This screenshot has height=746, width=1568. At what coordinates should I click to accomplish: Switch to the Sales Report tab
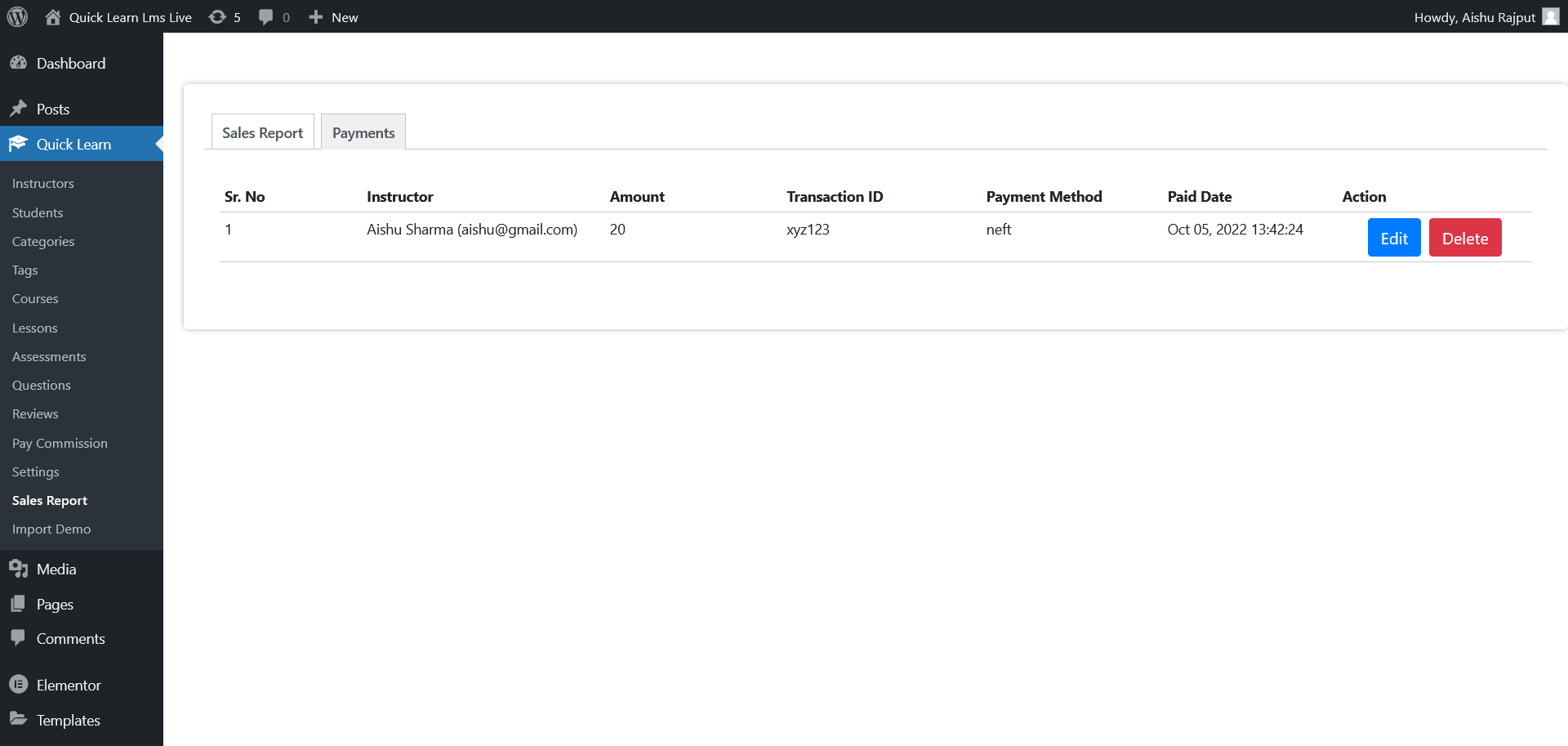(263, 132)
